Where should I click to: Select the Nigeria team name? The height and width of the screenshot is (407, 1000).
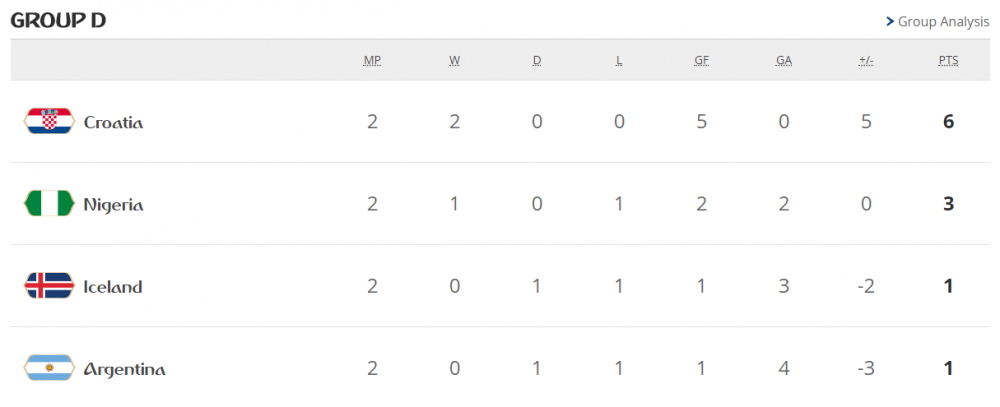tap(113, 205)
